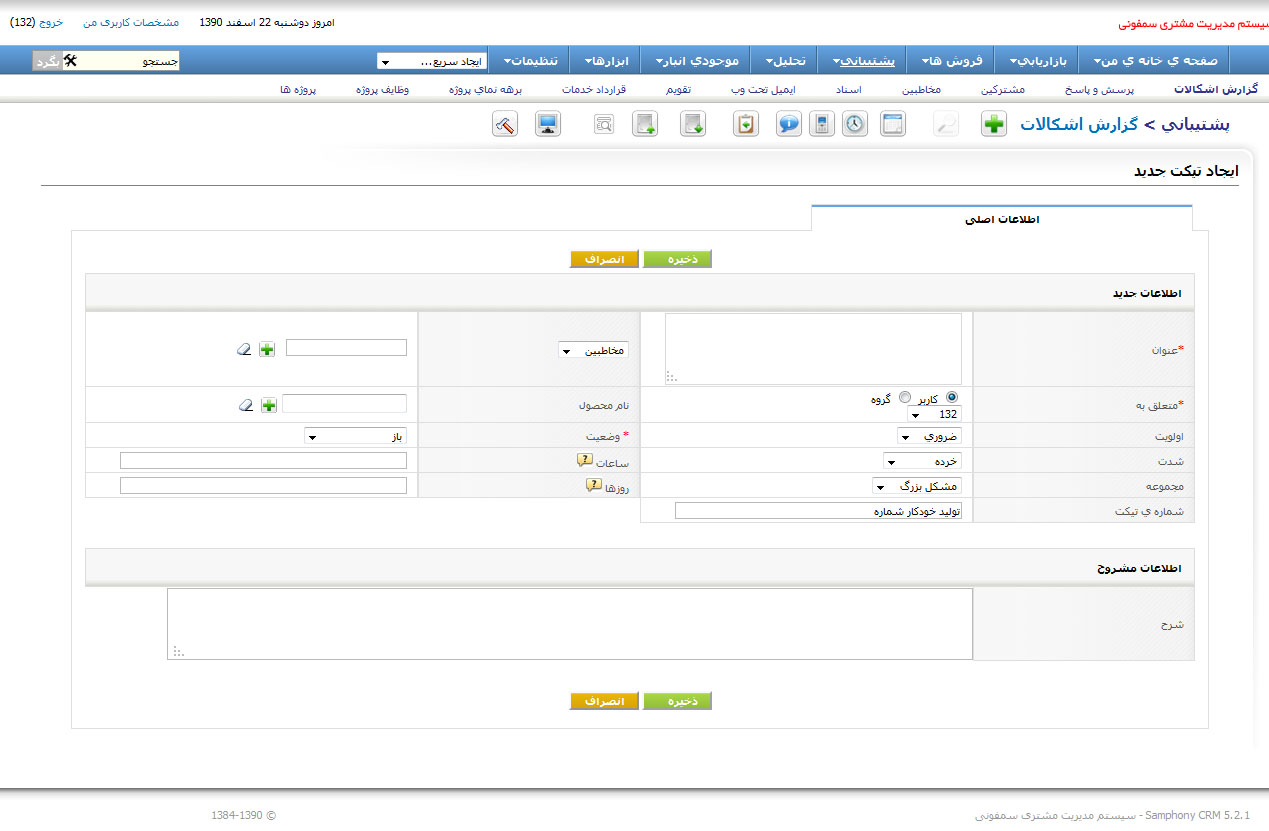The height and width of the screenshot is (831, 1269).
Task: Select the گروه radio button
Action: 906,397
